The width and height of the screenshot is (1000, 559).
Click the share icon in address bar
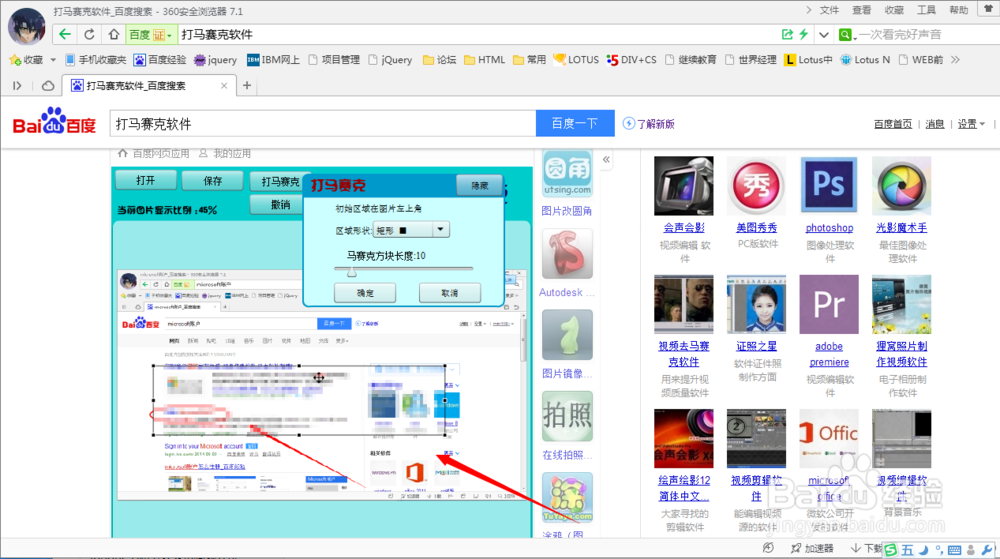[788, 34]
